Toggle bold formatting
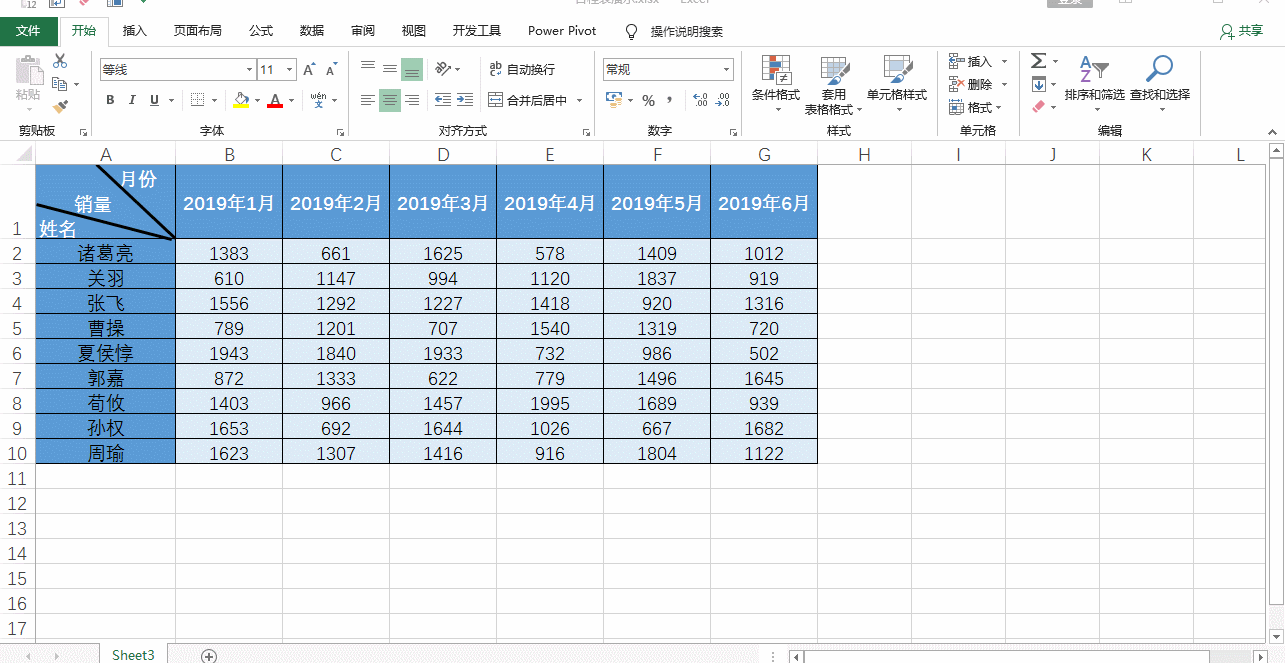The width and height of the screenshot is (1285, 663). tap(110, 100)
